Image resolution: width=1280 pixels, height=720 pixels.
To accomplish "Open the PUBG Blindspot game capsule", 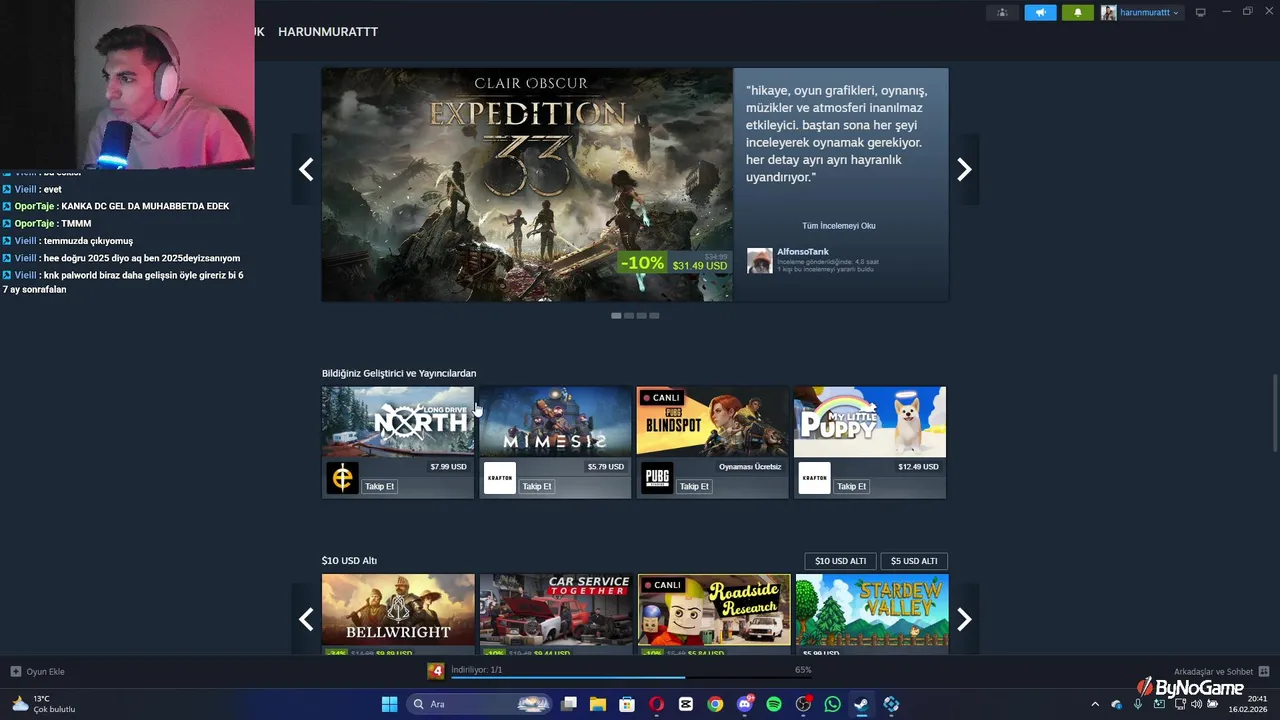I will (x=712, y=422).
